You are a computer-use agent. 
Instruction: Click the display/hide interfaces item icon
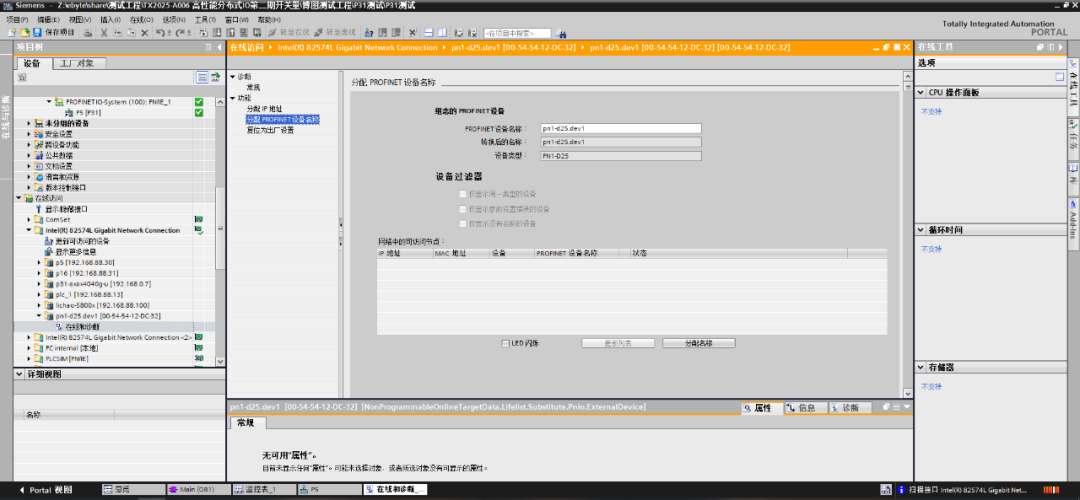[x=39, y=209]
